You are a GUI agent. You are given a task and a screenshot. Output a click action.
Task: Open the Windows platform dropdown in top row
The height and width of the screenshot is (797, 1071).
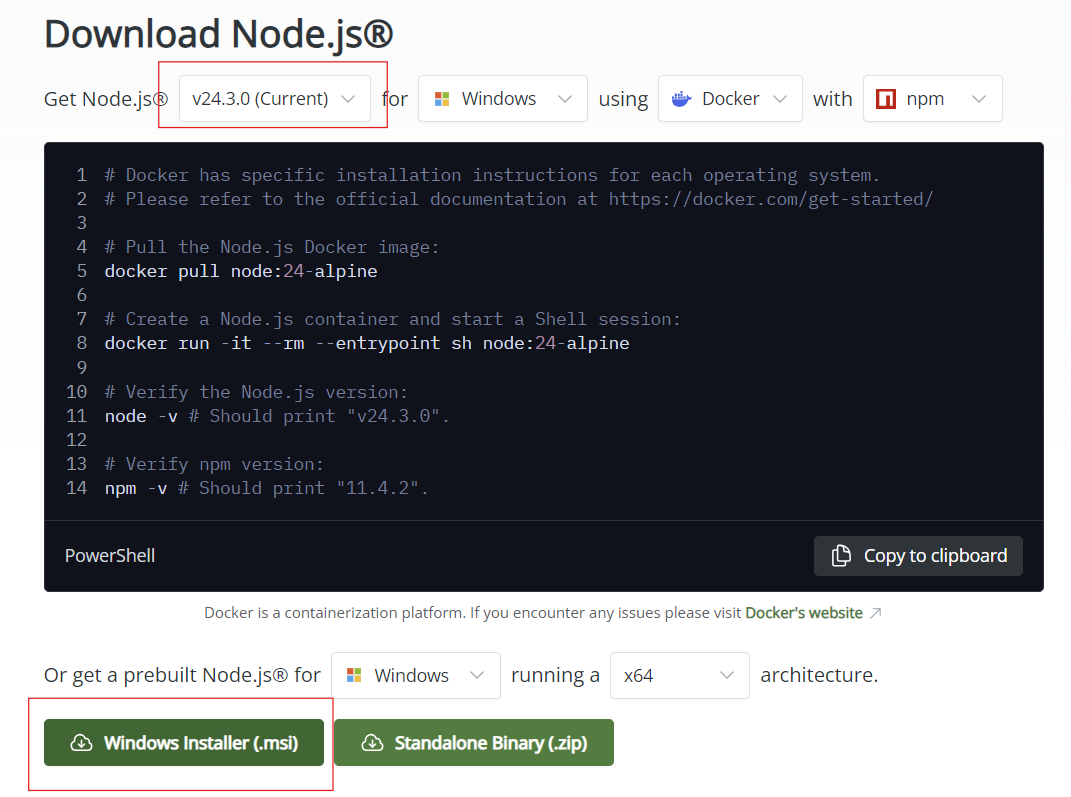pos(502,98)
